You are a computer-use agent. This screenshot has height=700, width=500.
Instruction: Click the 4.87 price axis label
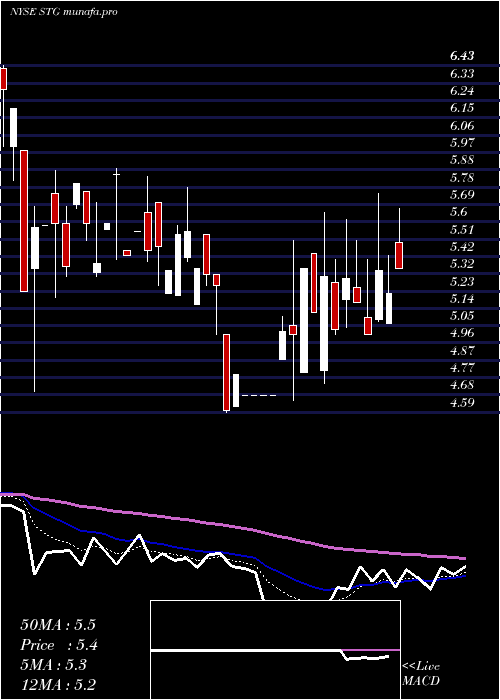[462, 350]
